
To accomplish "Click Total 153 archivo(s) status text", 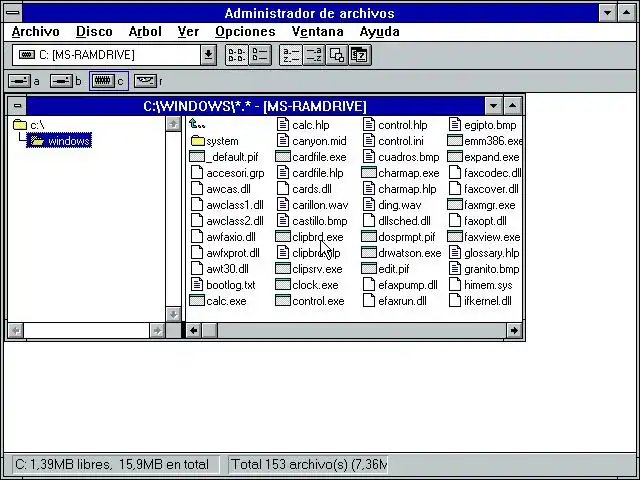I will pos(309,464).
